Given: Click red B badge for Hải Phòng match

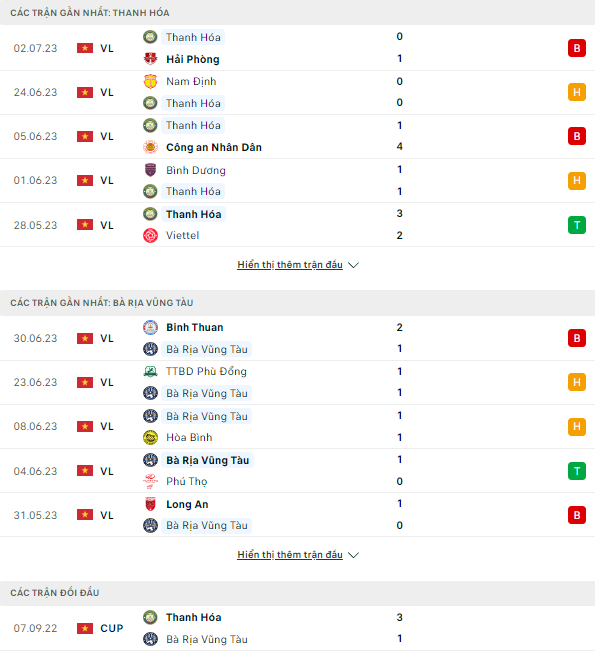Looking at the screenshot, I should click(577, 48).
